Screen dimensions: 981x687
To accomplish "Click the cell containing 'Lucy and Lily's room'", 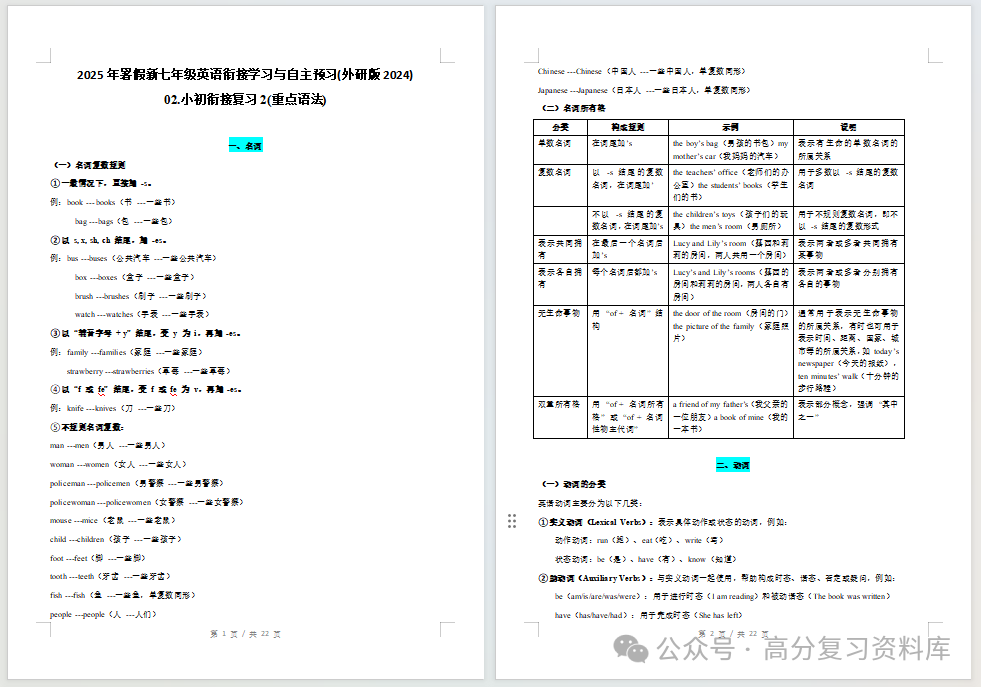I will tap(731, 249).
